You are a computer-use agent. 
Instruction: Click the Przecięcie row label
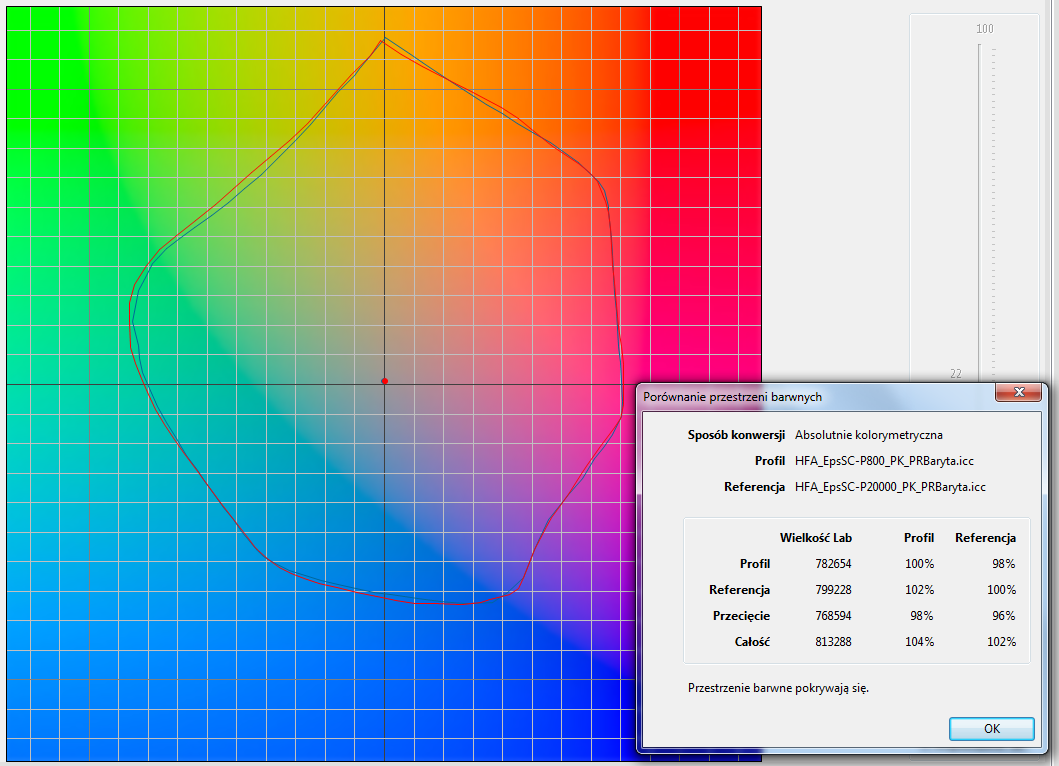[x=742, y=616]
